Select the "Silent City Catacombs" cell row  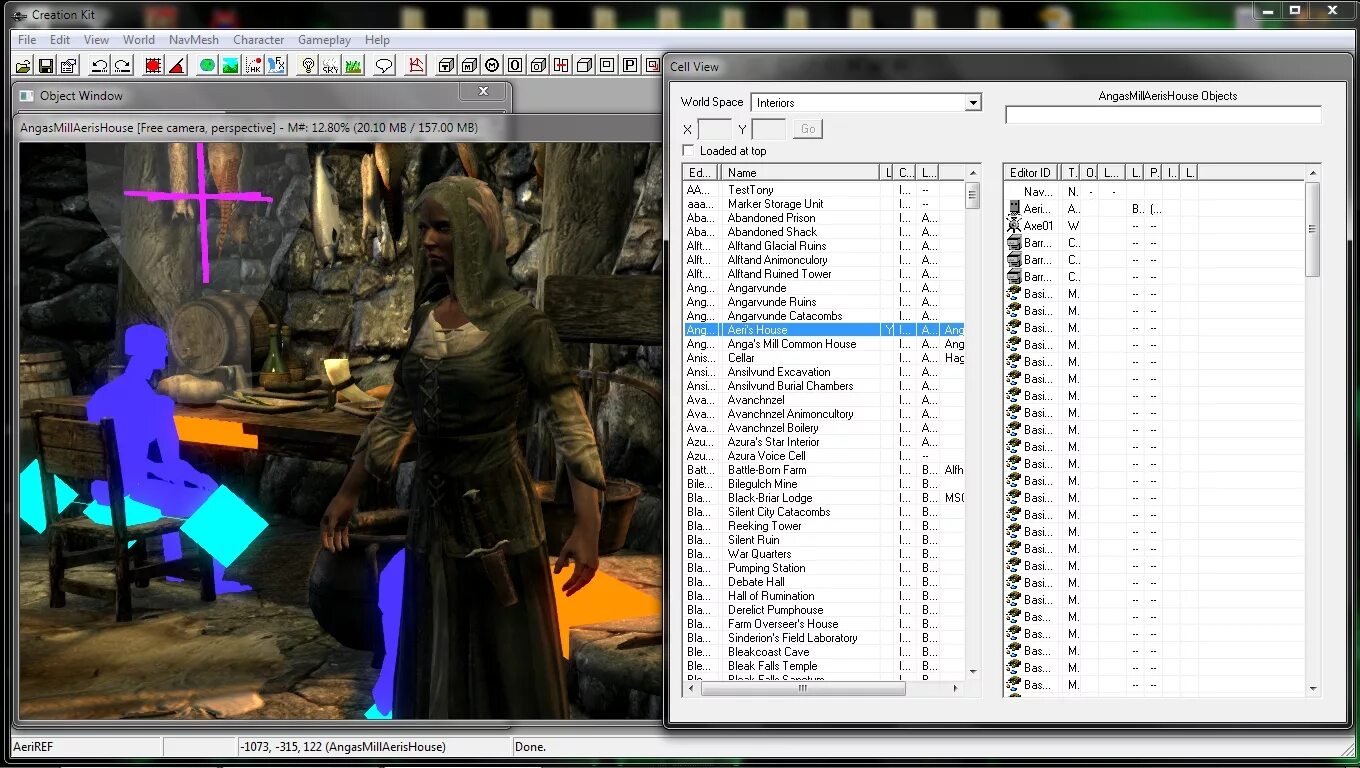pyautogui.click(x=824, y=512)
